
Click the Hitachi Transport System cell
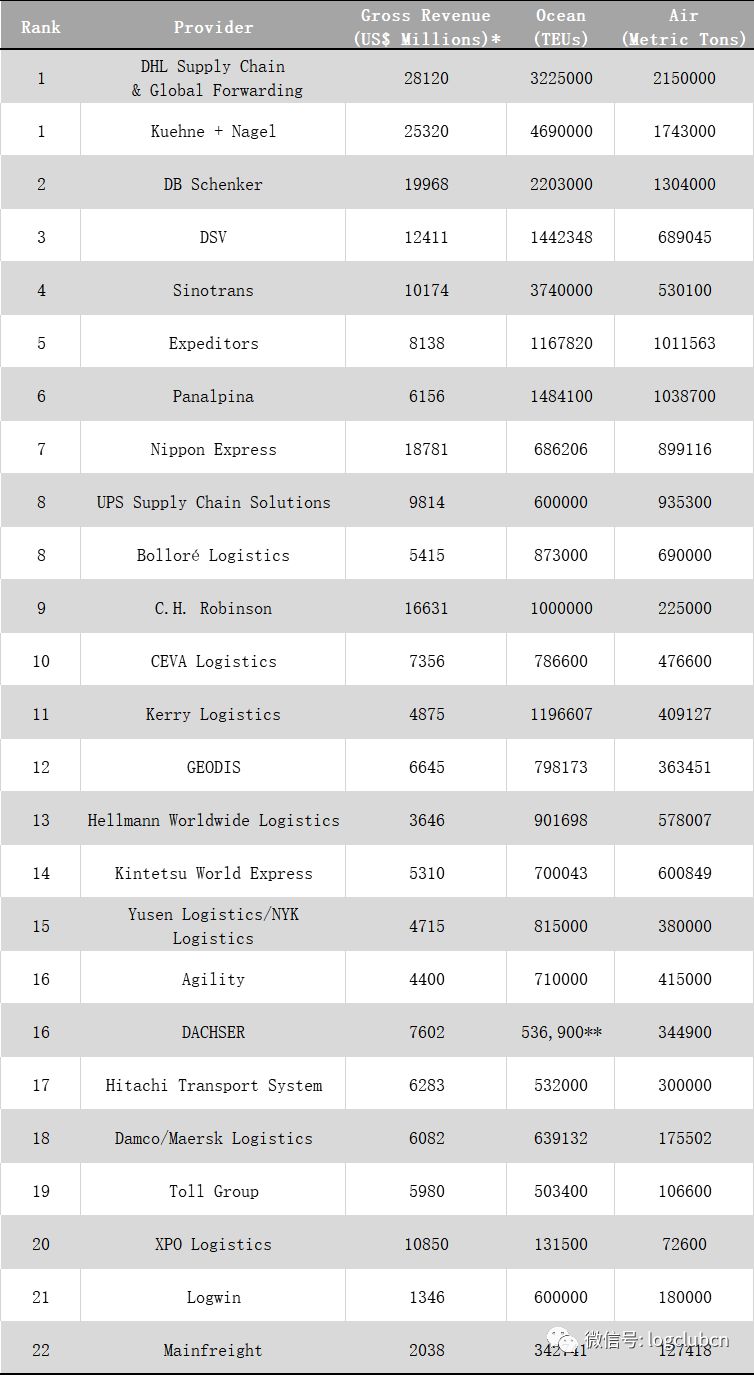213,1085
